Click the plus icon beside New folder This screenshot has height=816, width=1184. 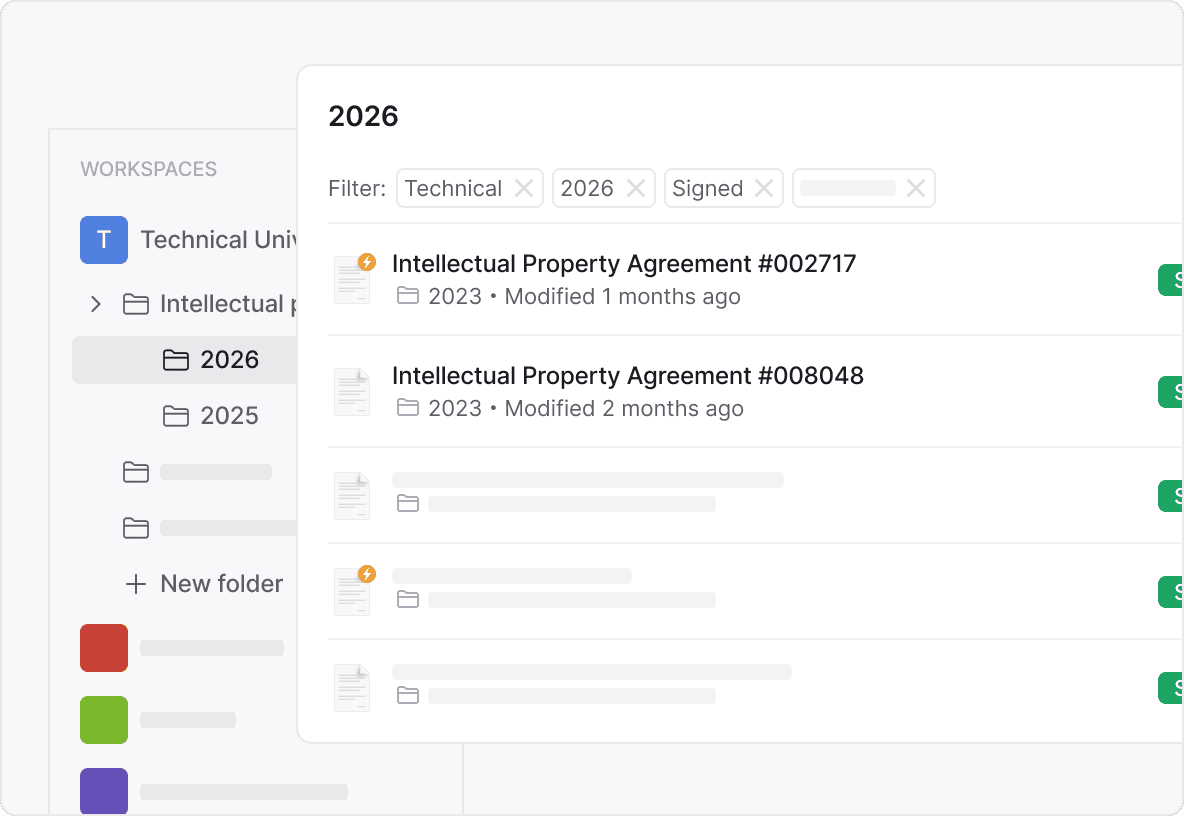[x=136, y=584]
